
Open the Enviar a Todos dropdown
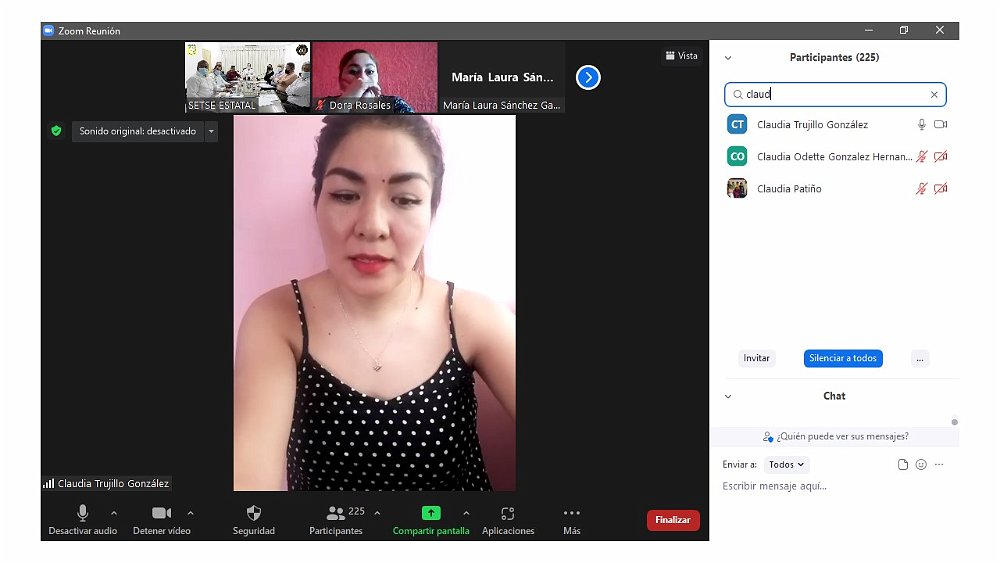[x=787, y=465]
